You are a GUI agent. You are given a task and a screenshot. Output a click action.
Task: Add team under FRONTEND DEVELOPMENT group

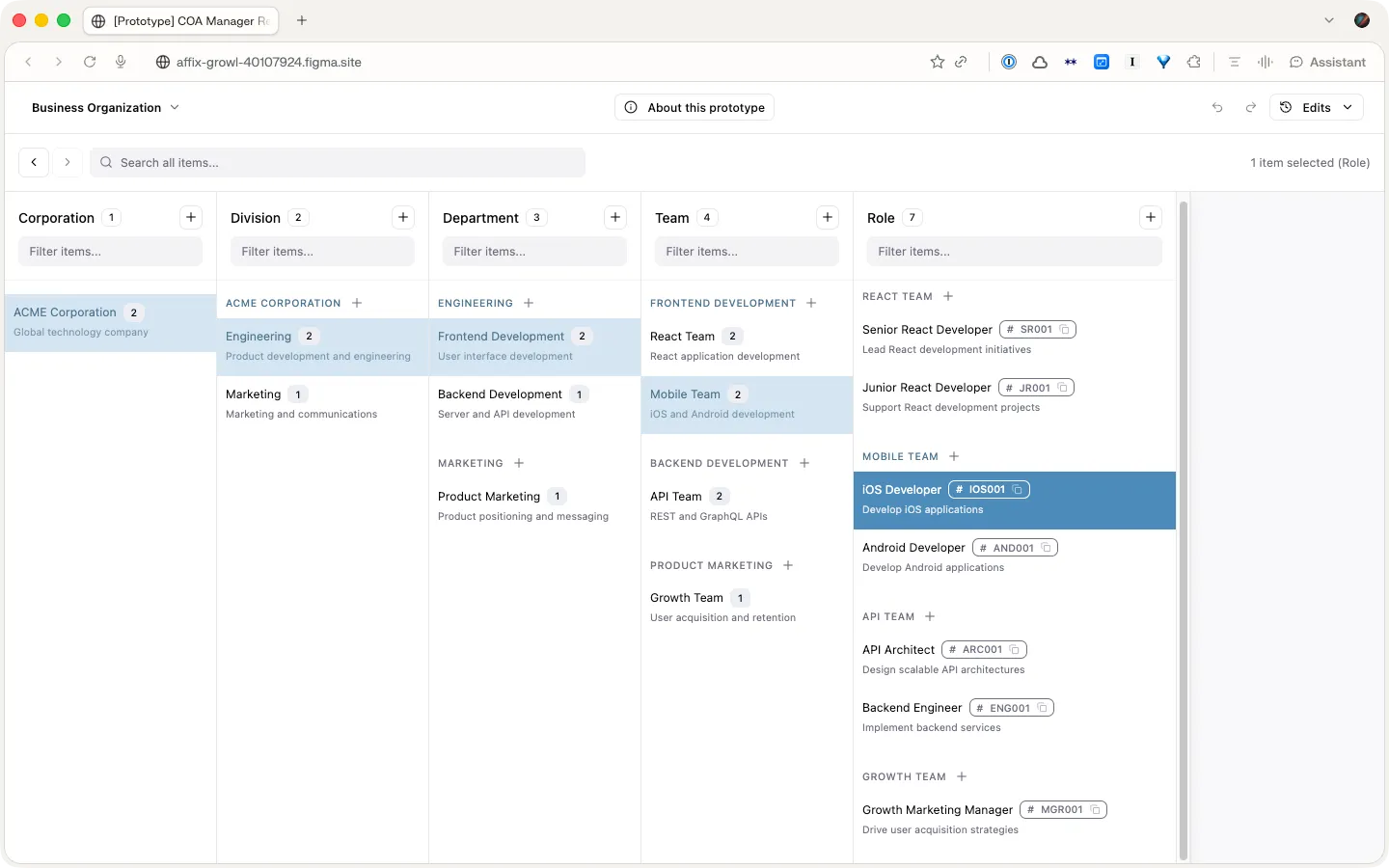tap(811, 303)
